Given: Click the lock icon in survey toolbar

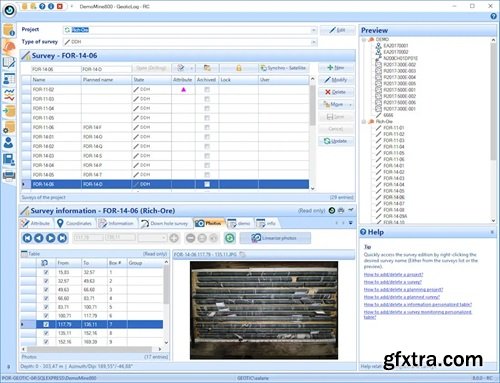Looking at the screenshot, I should pyautogui.click(x=238, y=68).
